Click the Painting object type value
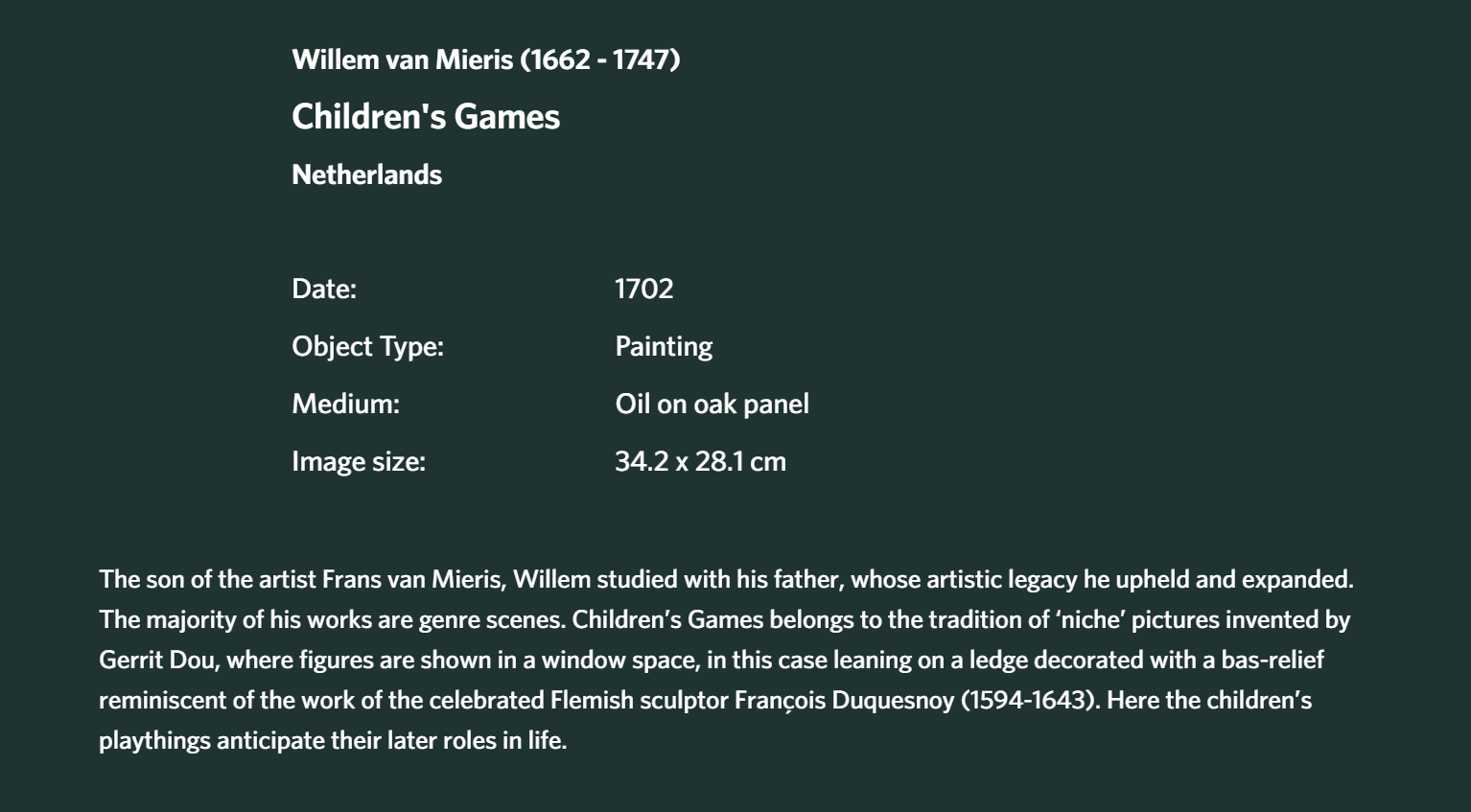This screenshot has width=1471, height=812. click(664, 346)
